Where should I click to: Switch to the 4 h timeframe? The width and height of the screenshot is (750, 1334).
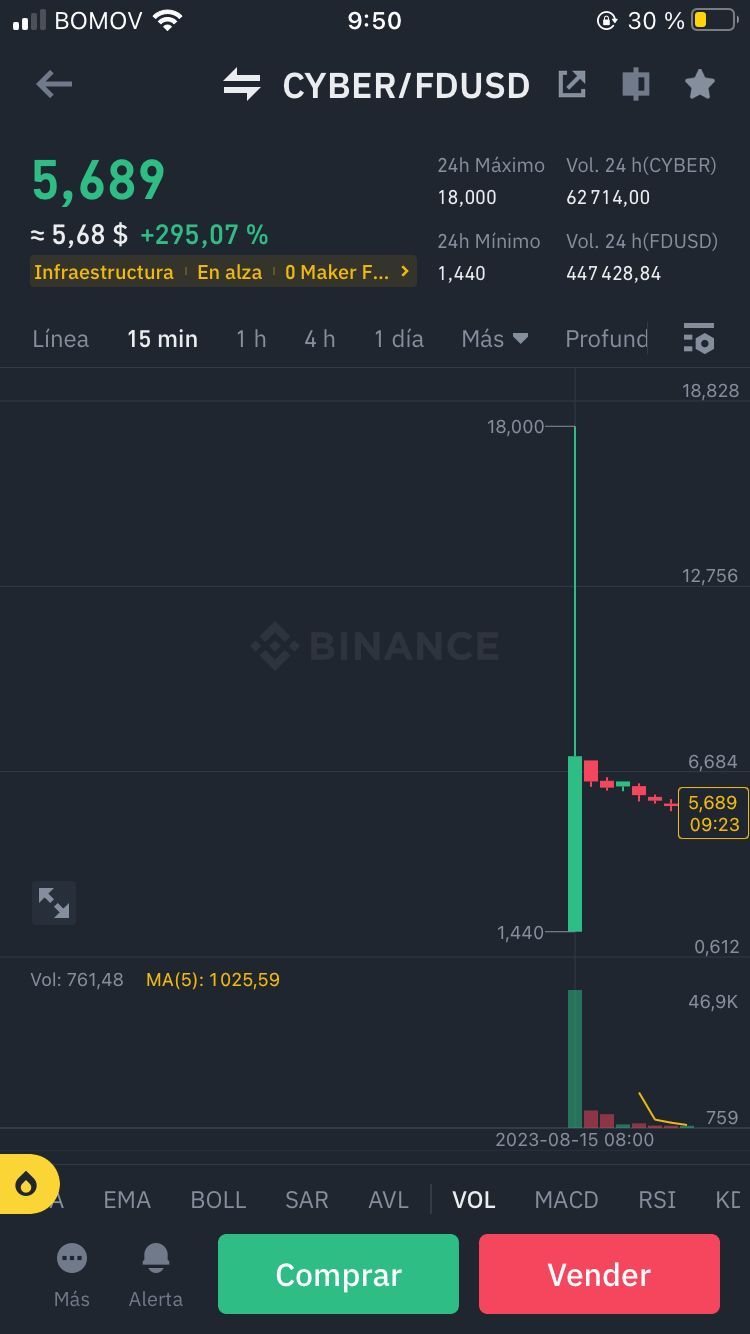320,339
